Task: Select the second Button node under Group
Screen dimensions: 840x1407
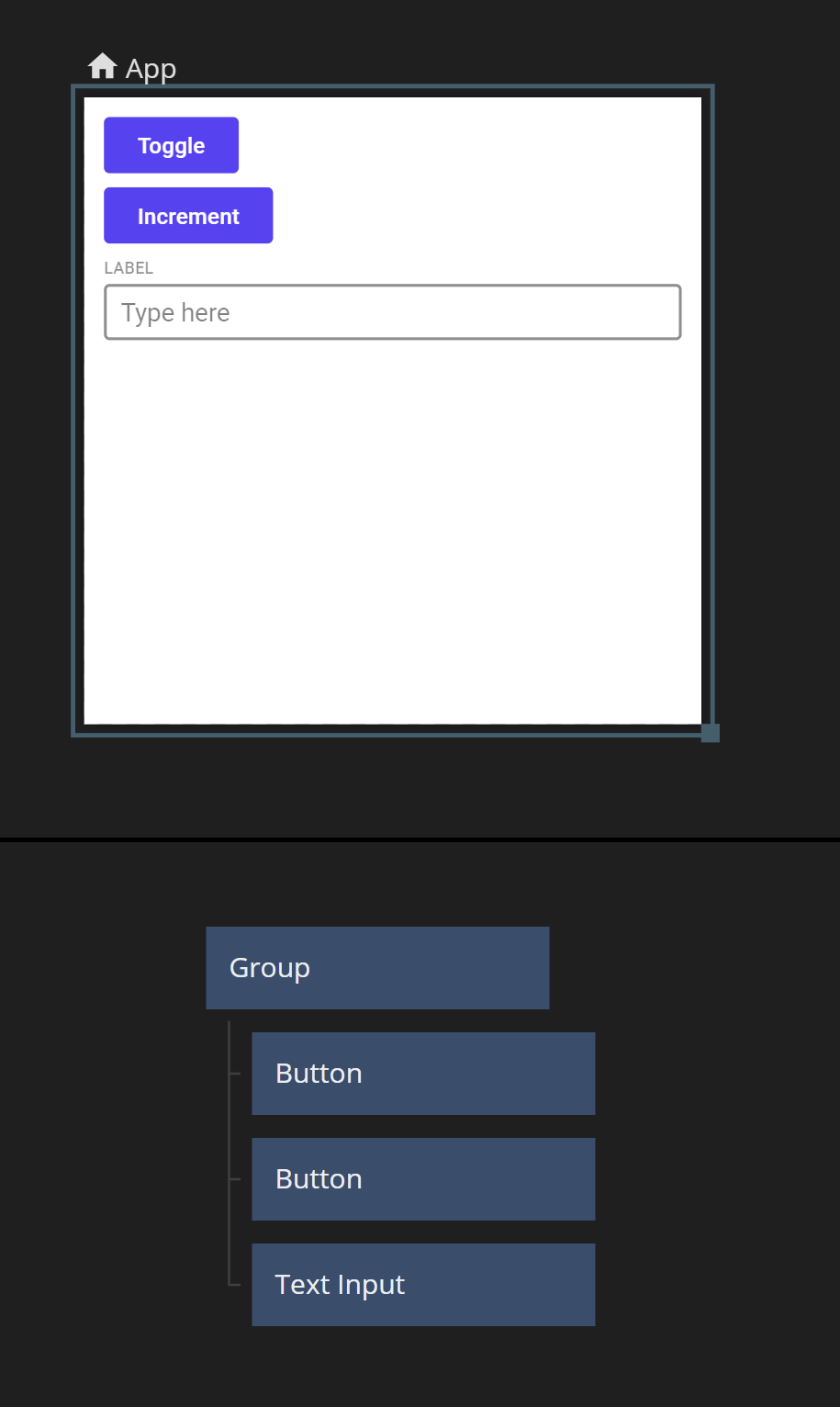Action: coord(423,1179)
